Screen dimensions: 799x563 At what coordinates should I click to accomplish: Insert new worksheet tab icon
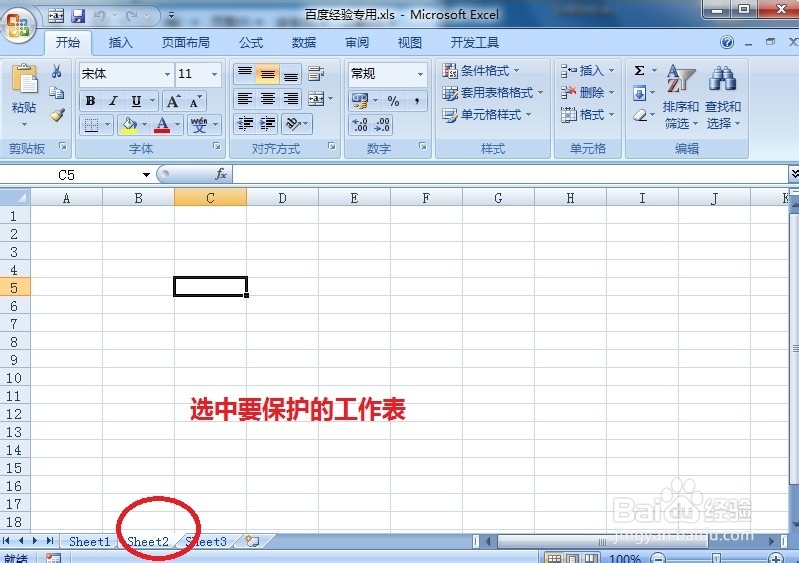[253, 541]
